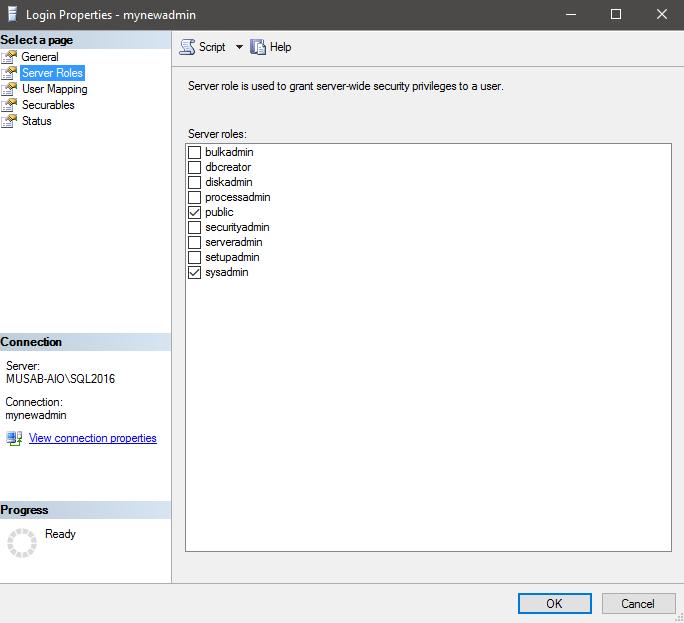
Task: Click the dialog resize grip corner
Action: click(679, 618)
